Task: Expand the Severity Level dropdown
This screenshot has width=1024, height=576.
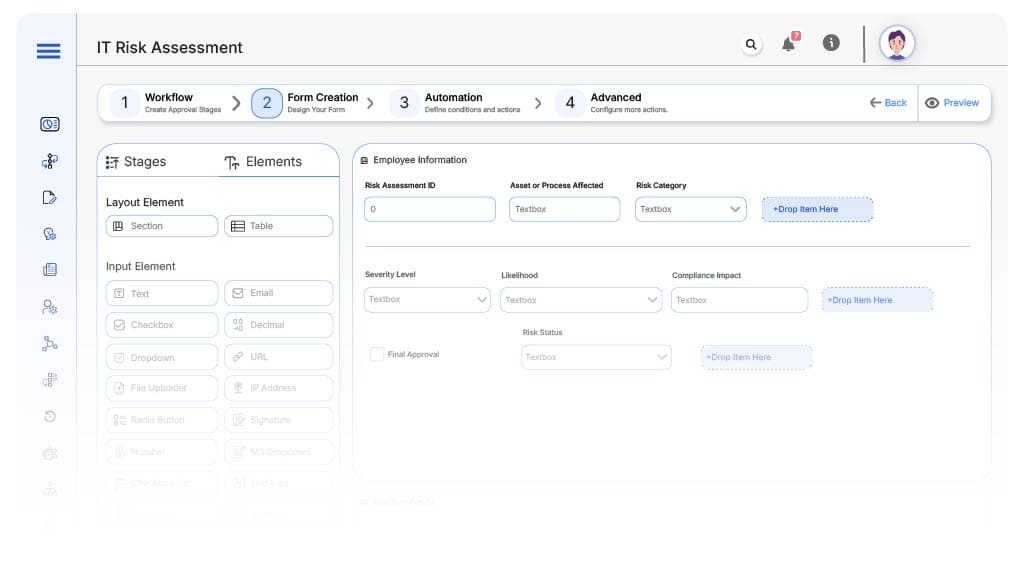Action: pos(427,299)
